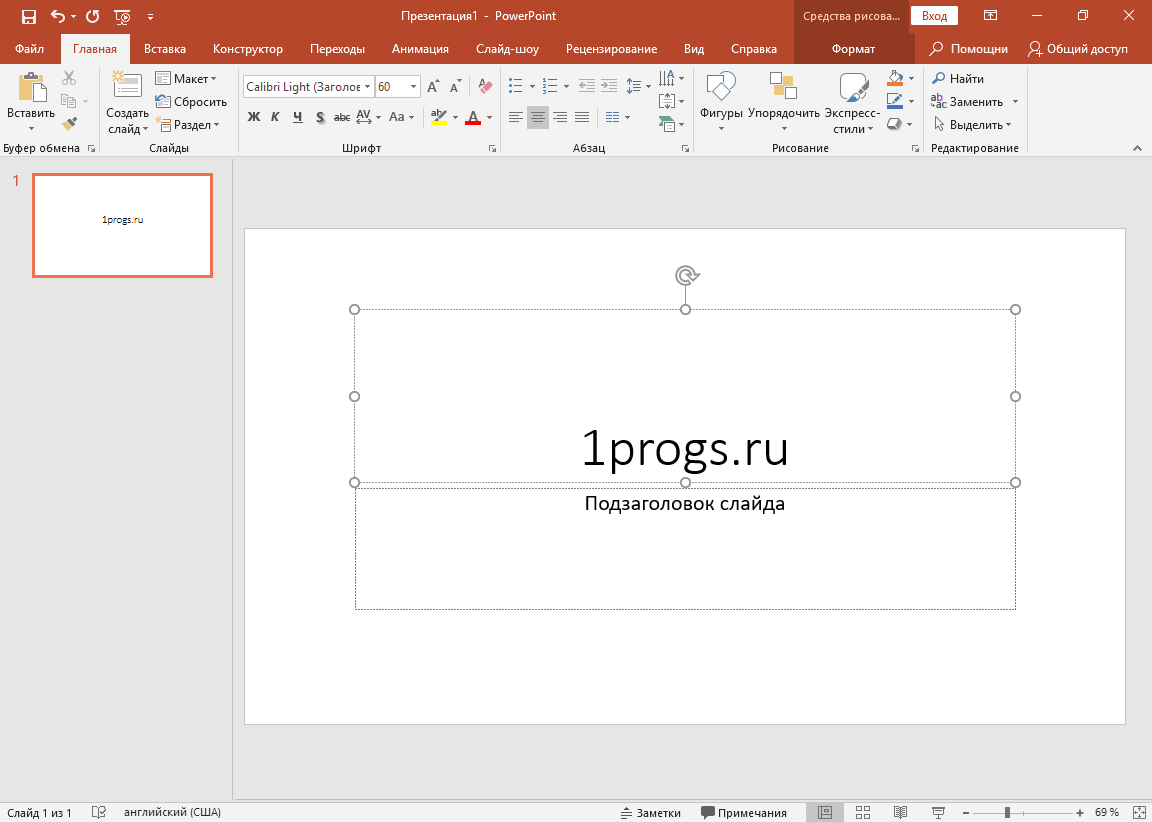
Task: Open the font size dropdown
Action: pos(413,87)
